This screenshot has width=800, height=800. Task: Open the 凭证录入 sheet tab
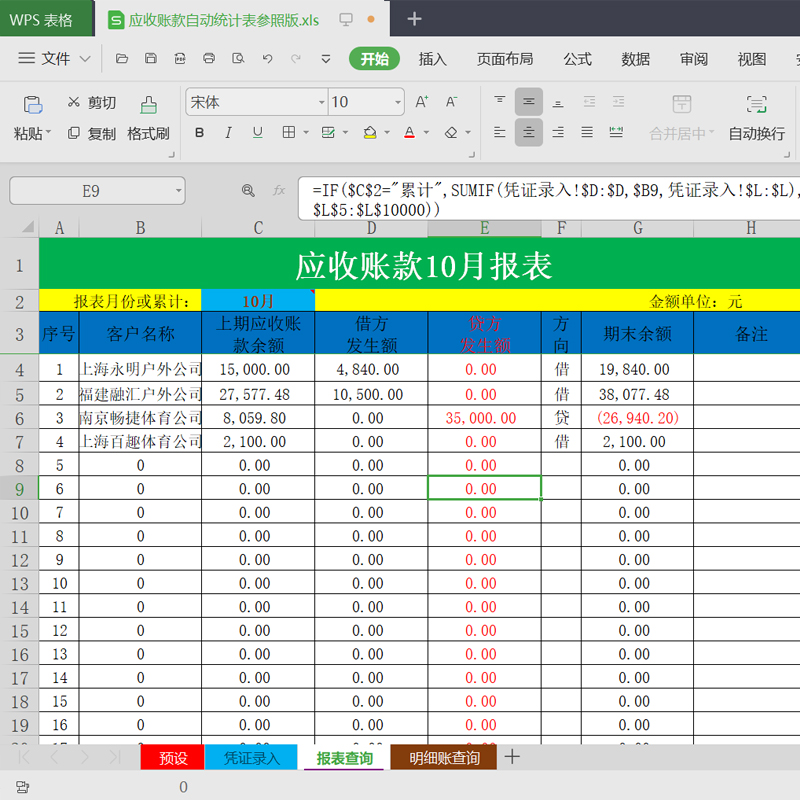pyautogui.click(x=251, y=758)
